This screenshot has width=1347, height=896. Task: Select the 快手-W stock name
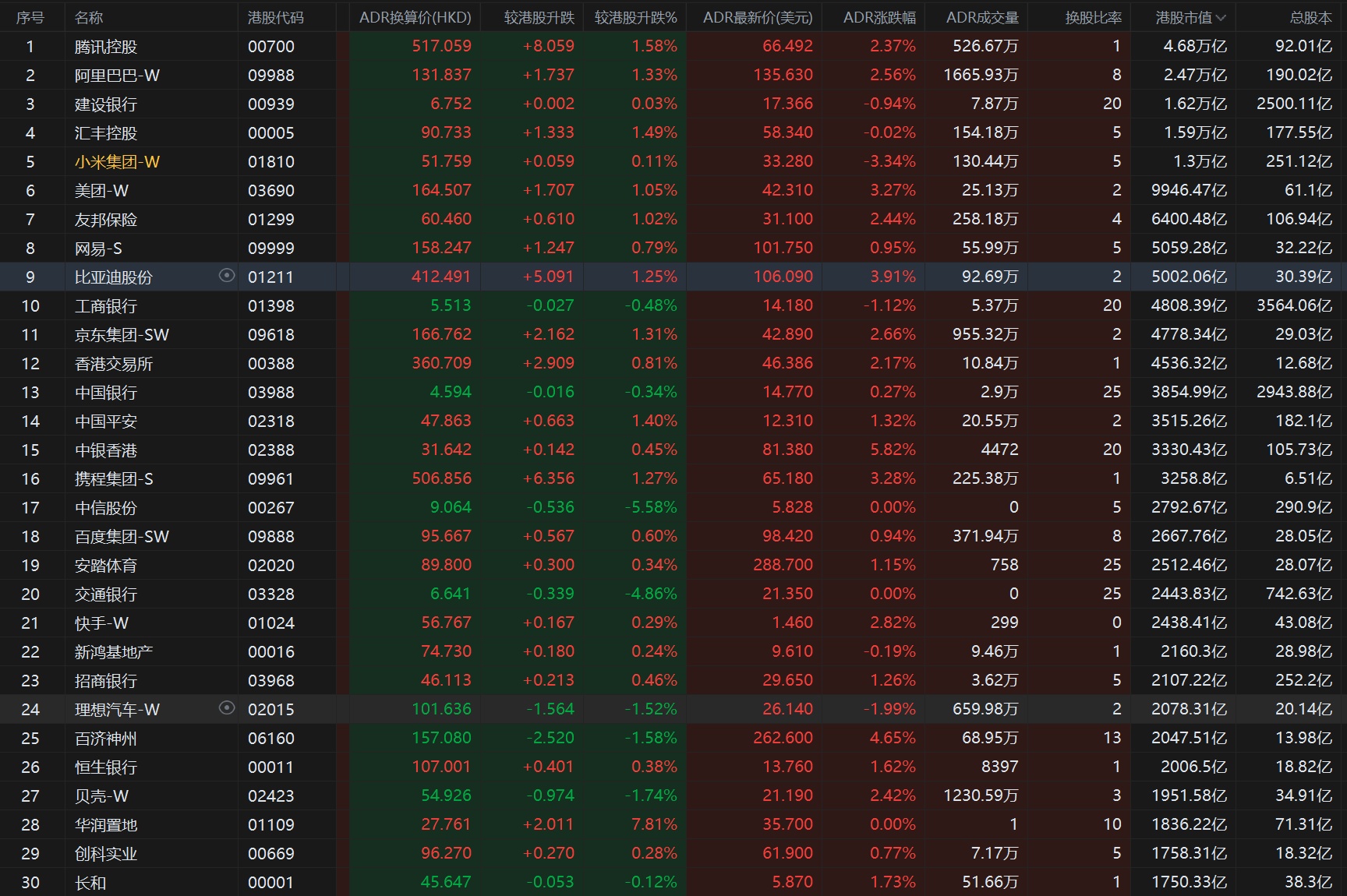(101, 623)
